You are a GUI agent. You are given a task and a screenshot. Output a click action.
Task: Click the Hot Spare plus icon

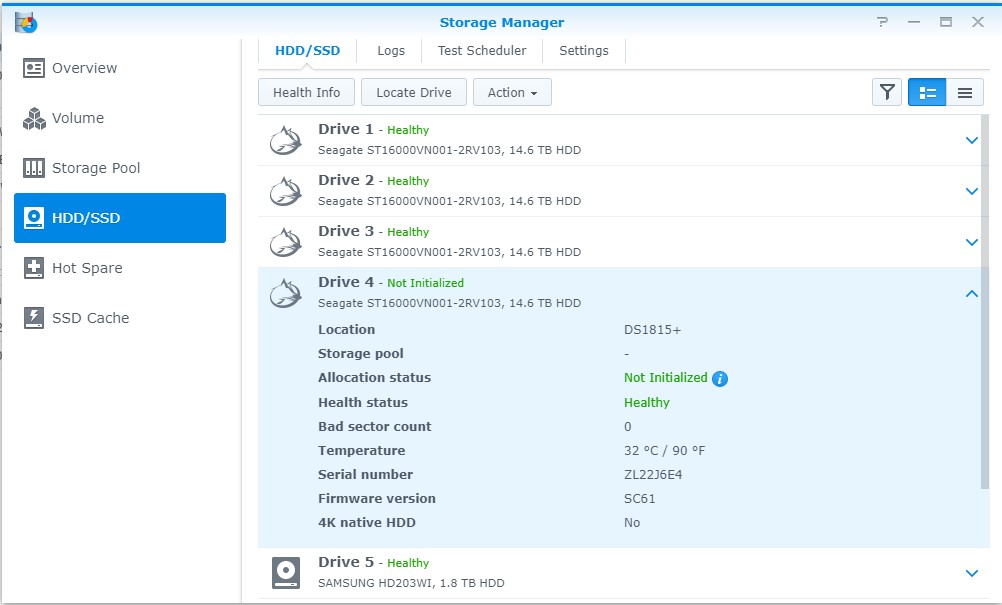coord(34,268)
